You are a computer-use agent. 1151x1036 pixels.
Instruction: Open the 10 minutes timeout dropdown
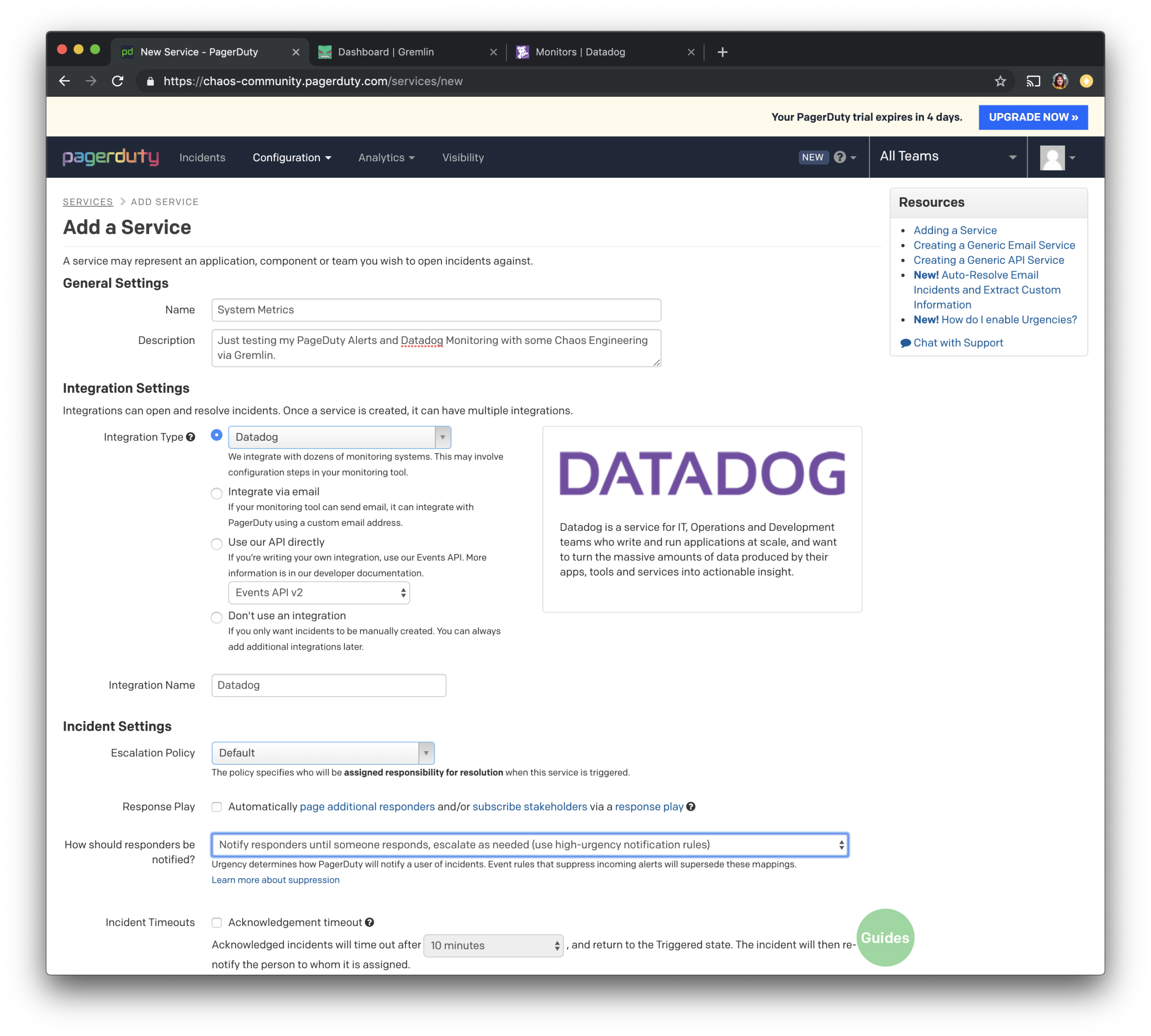click(494, 945)
